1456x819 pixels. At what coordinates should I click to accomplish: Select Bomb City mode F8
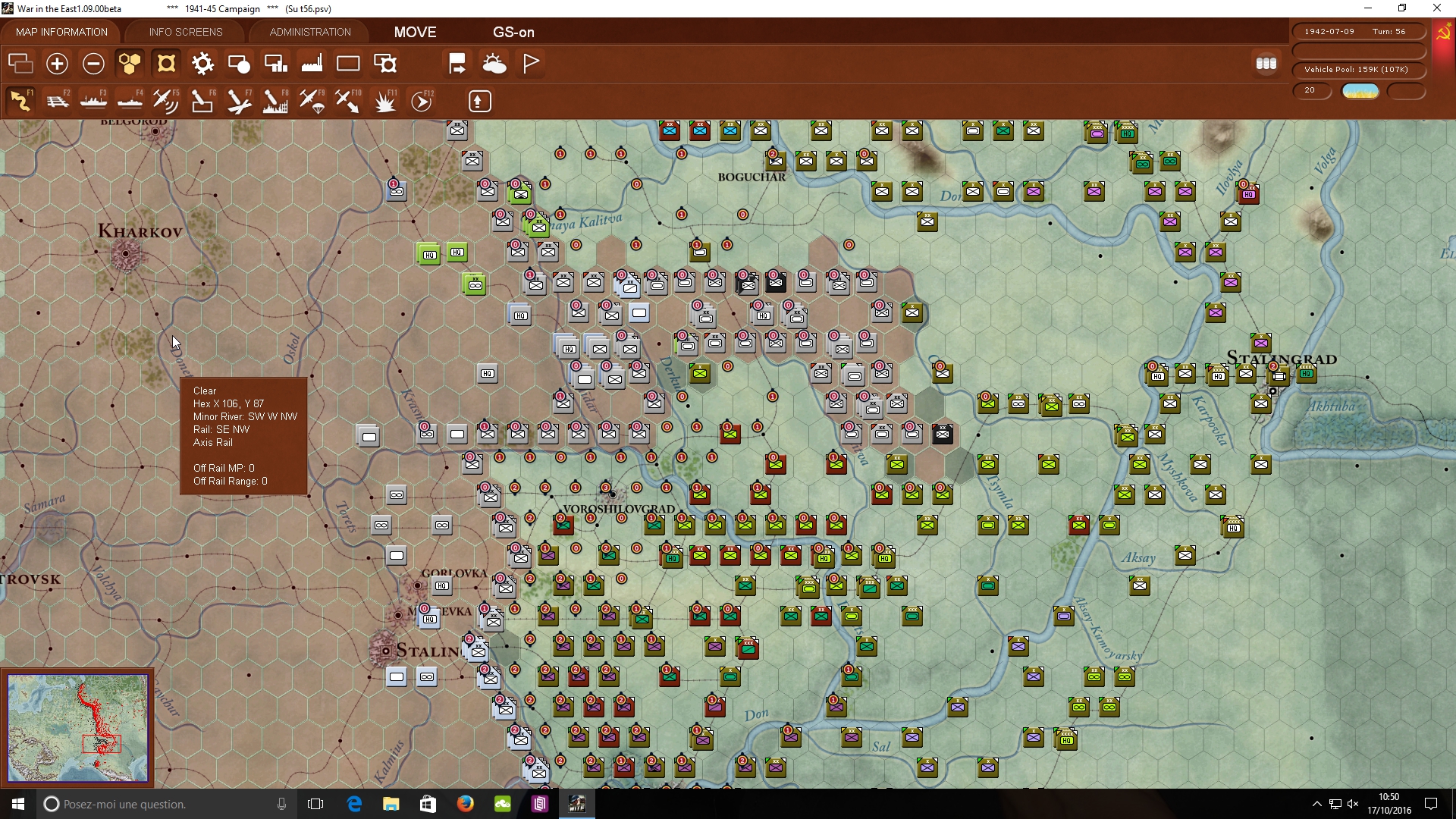pyautogui.click(x=275, y=101)
